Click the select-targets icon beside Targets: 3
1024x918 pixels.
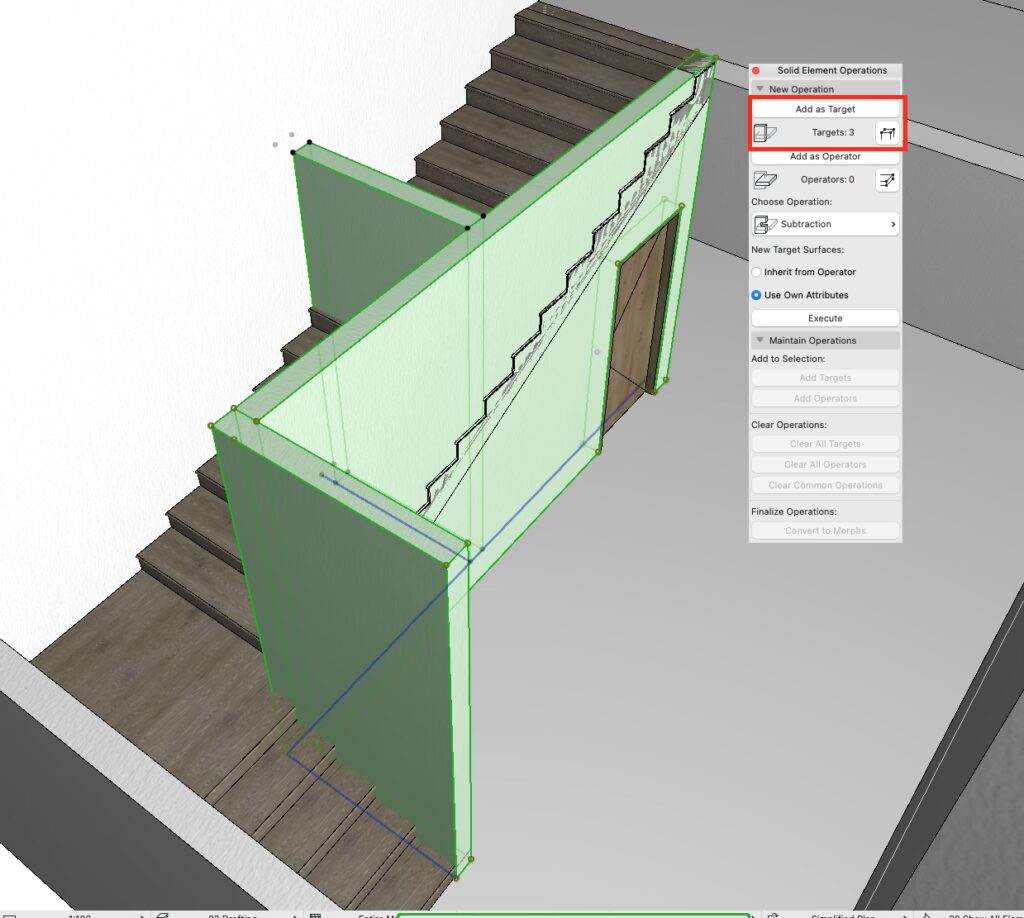pos(886,133)
